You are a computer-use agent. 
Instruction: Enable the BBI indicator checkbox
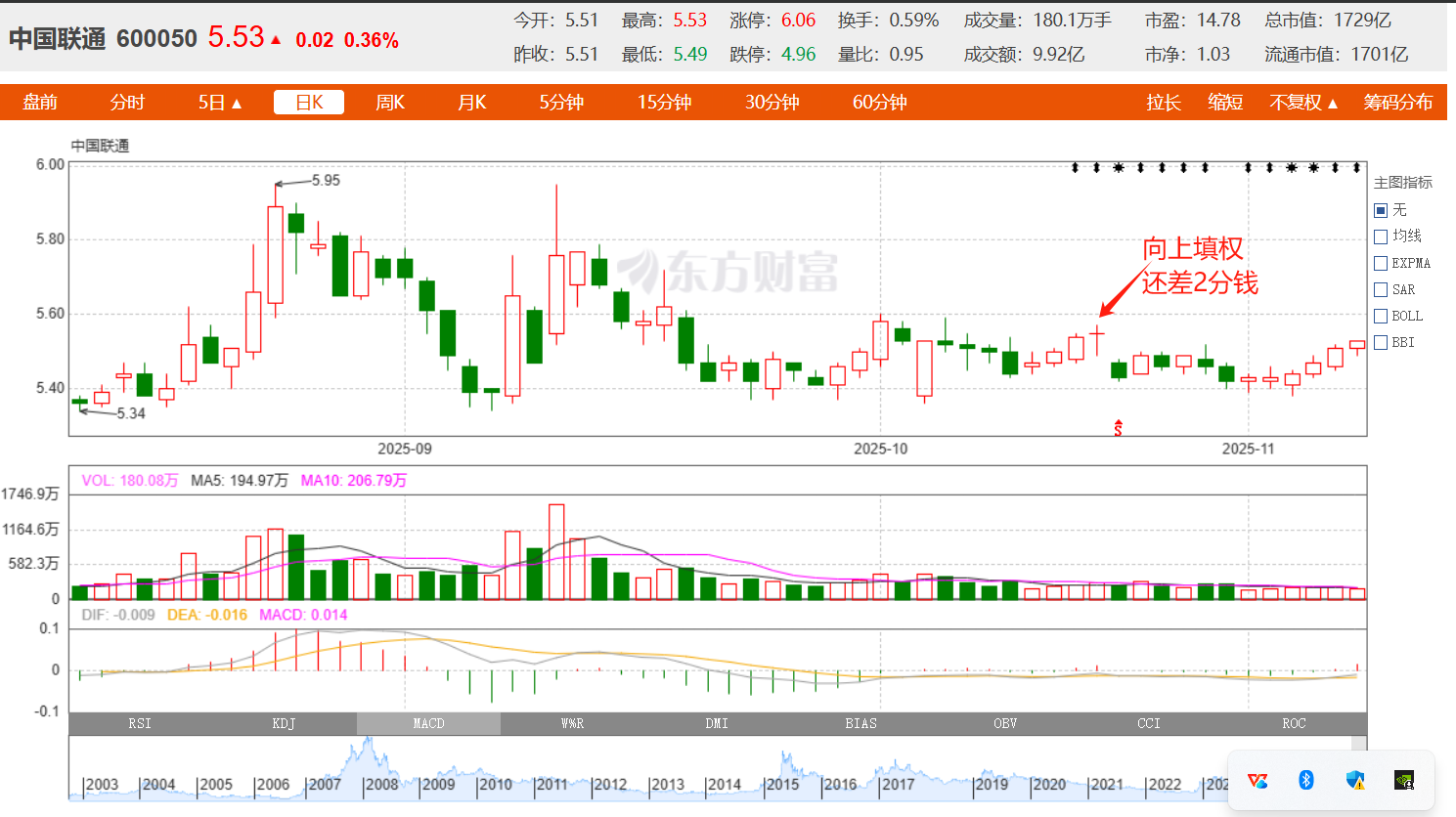pyautogui.click(x=1381, y=342)
